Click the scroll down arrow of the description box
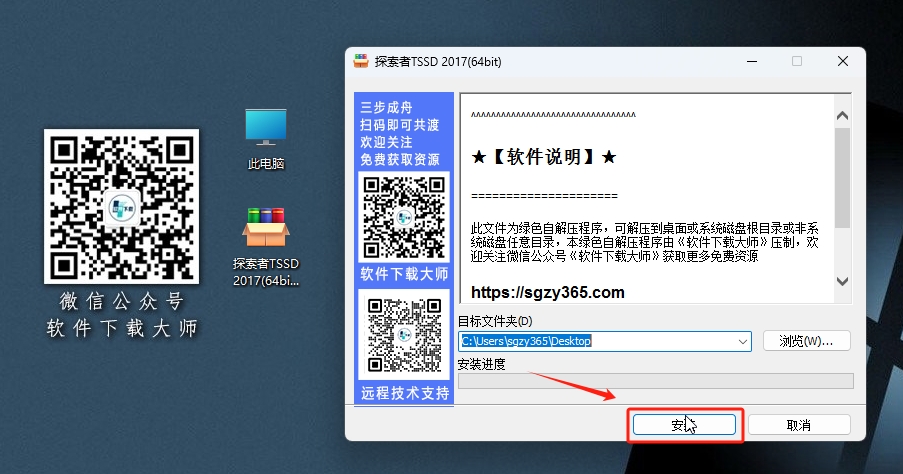The width and height of the screenshot is (903, 474). (842, 281)
